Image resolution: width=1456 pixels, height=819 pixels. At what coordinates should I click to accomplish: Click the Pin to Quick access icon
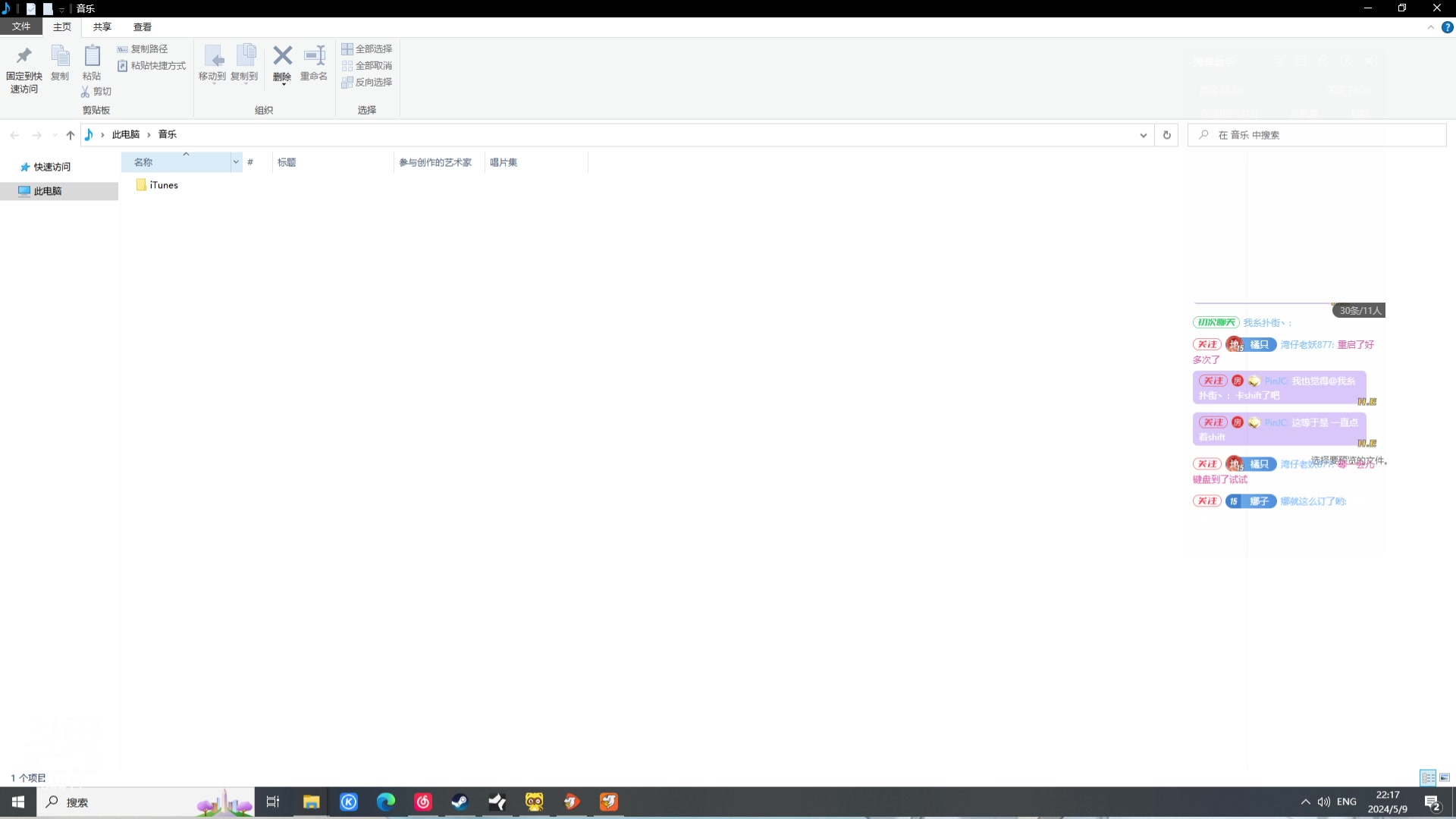point(24,57)
